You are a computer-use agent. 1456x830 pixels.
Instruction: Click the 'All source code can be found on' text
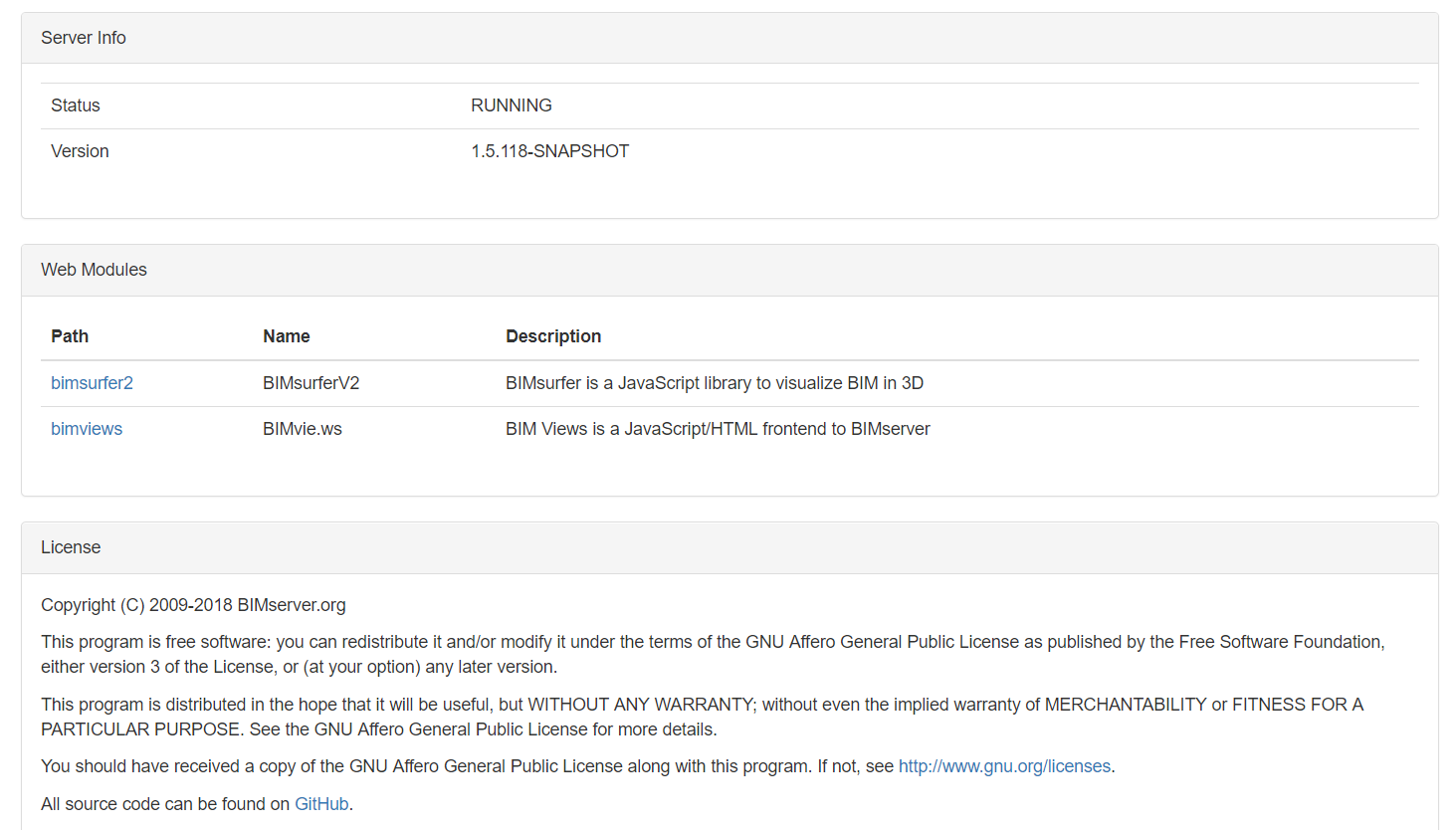tap(165, 804)
